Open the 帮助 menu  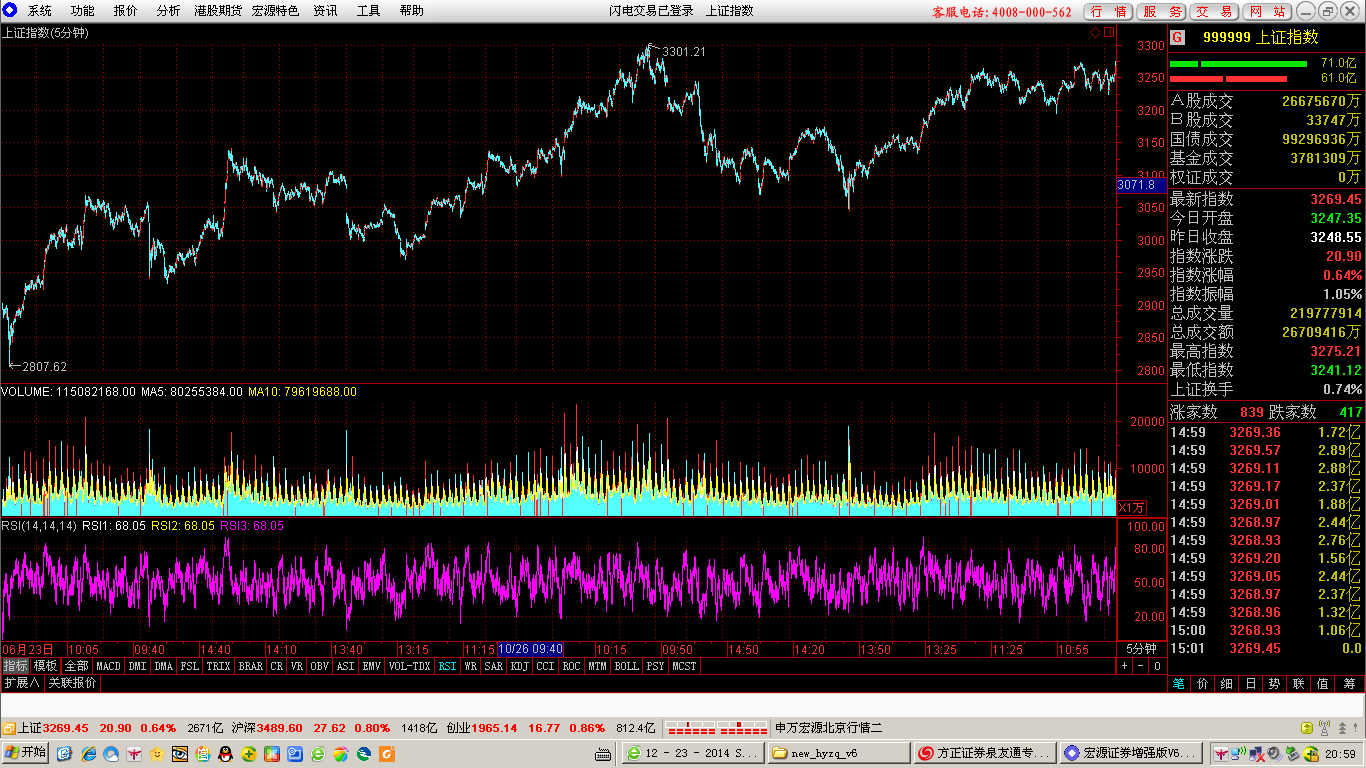click(411, 11)
